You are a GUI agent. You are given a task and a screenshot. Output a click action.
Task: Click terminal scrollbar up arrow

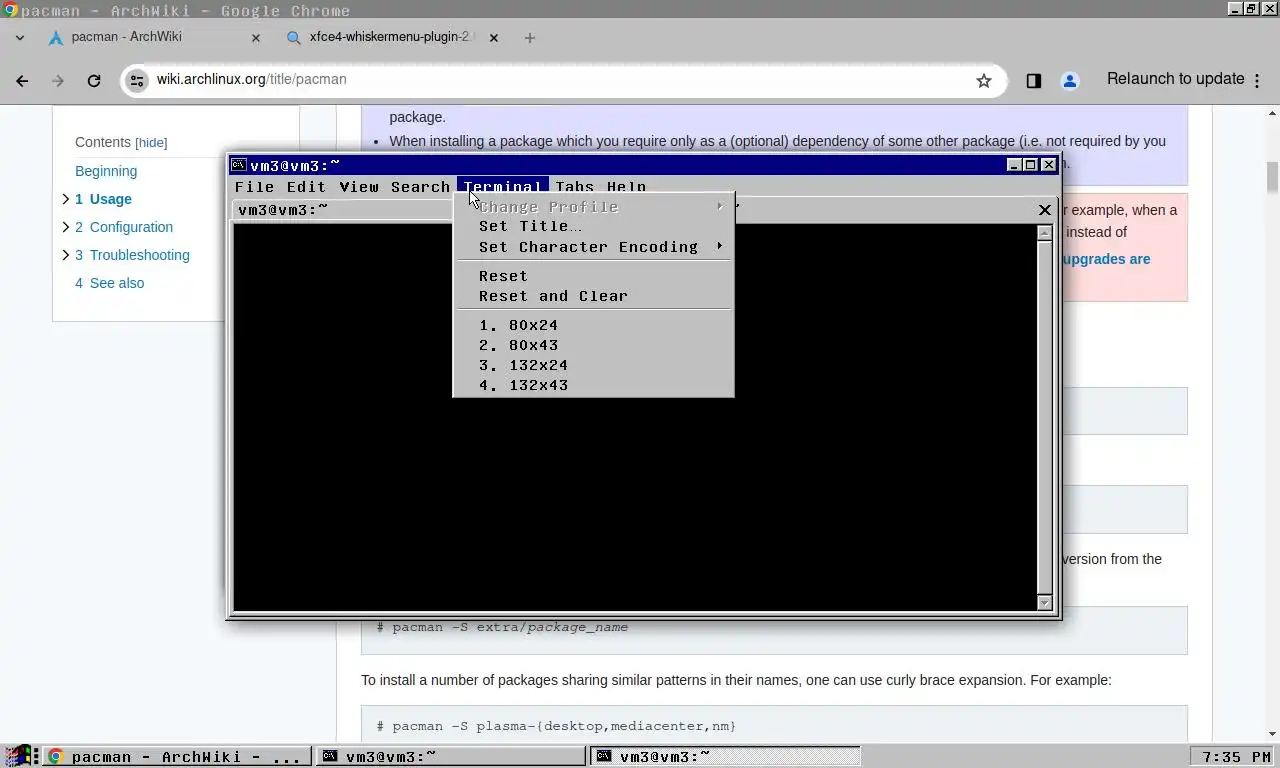pos(1045,233)
